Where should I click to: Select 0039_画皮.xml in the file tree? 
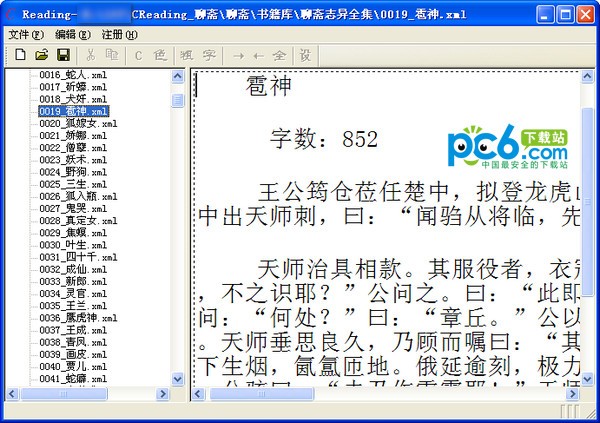pos(73,354)
